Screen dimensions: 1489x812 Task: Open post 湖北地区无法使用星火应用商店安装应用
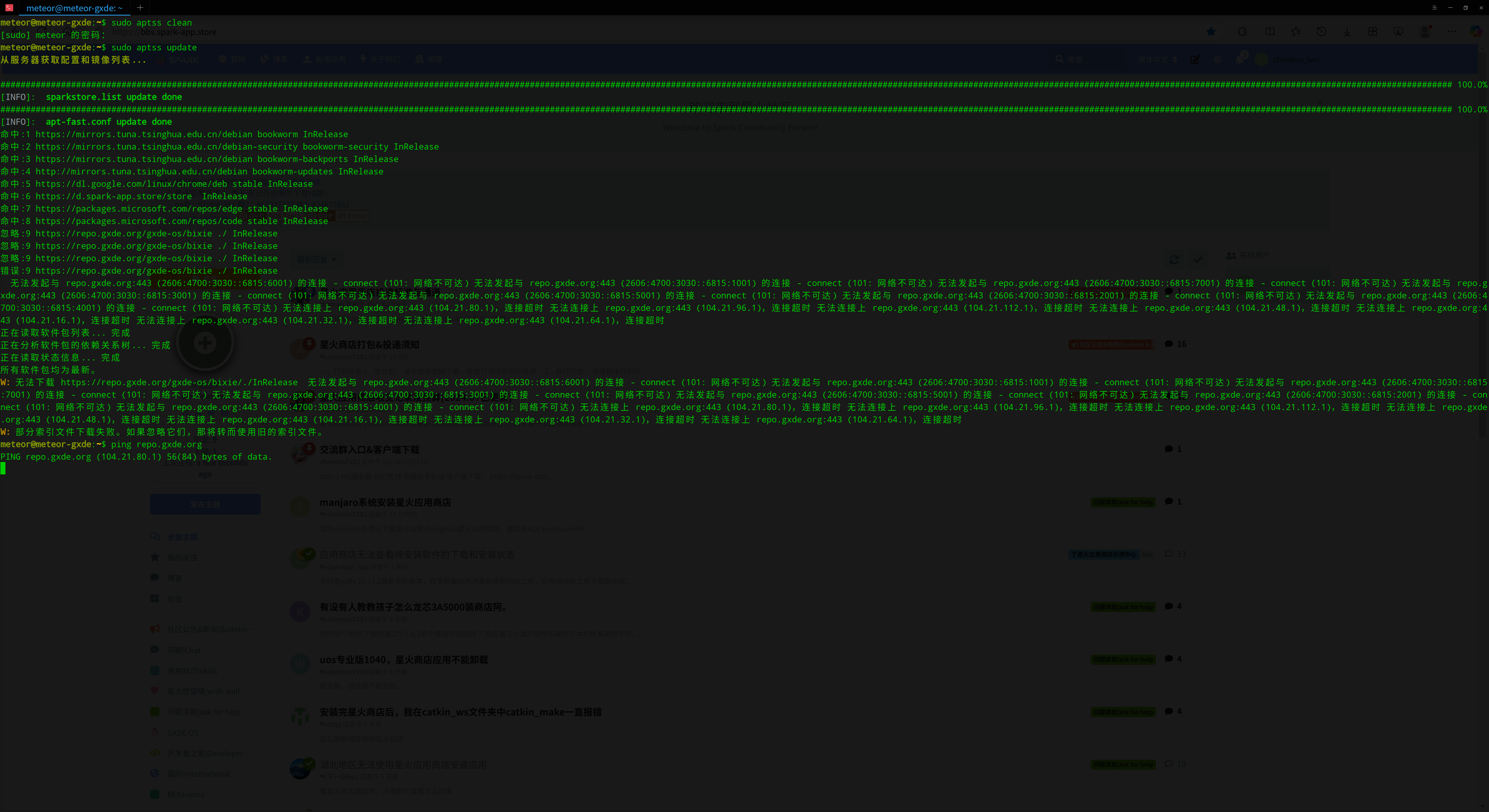[403, 765]
